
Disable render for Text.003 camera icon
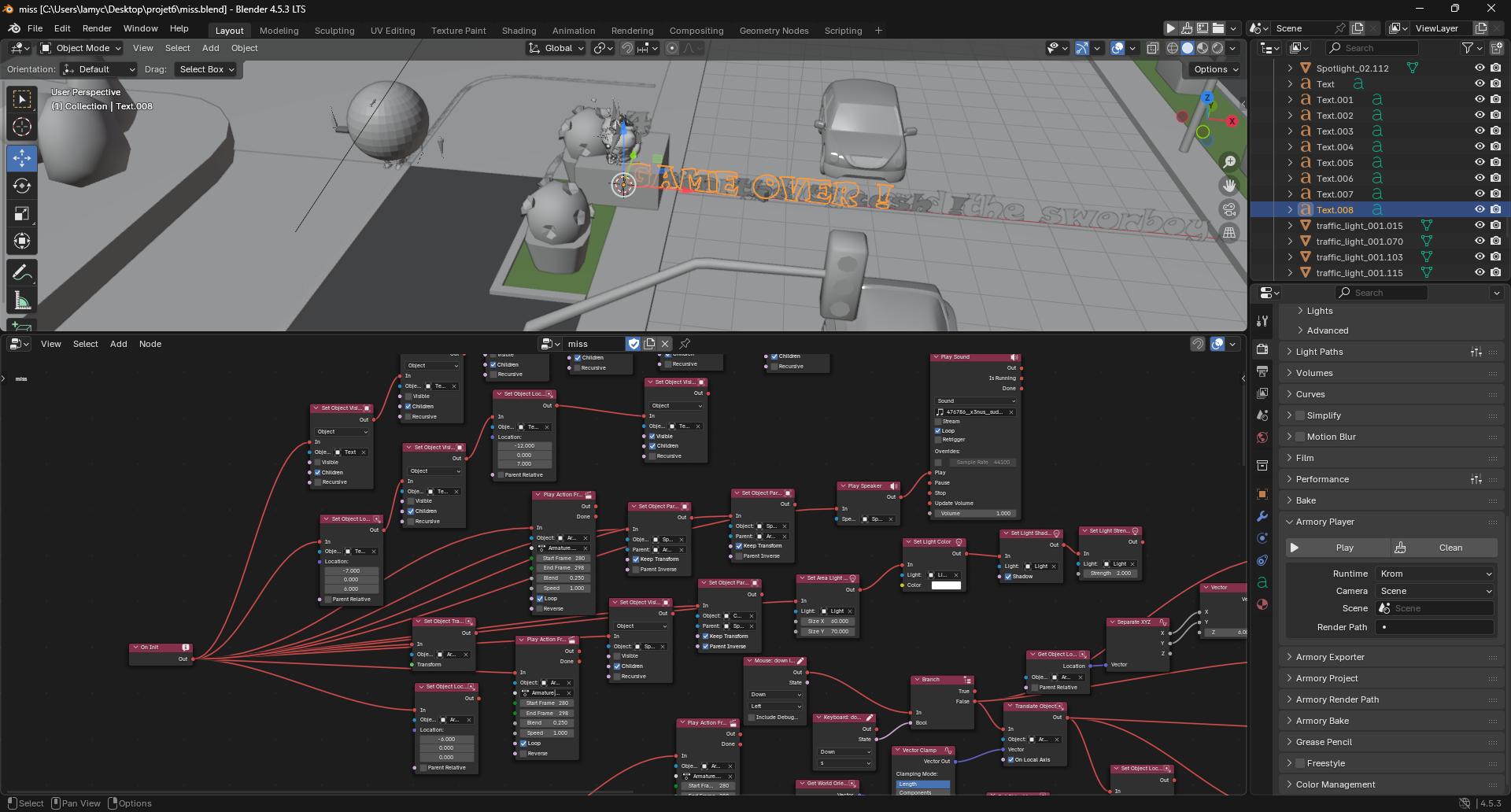click(1495, 131)
